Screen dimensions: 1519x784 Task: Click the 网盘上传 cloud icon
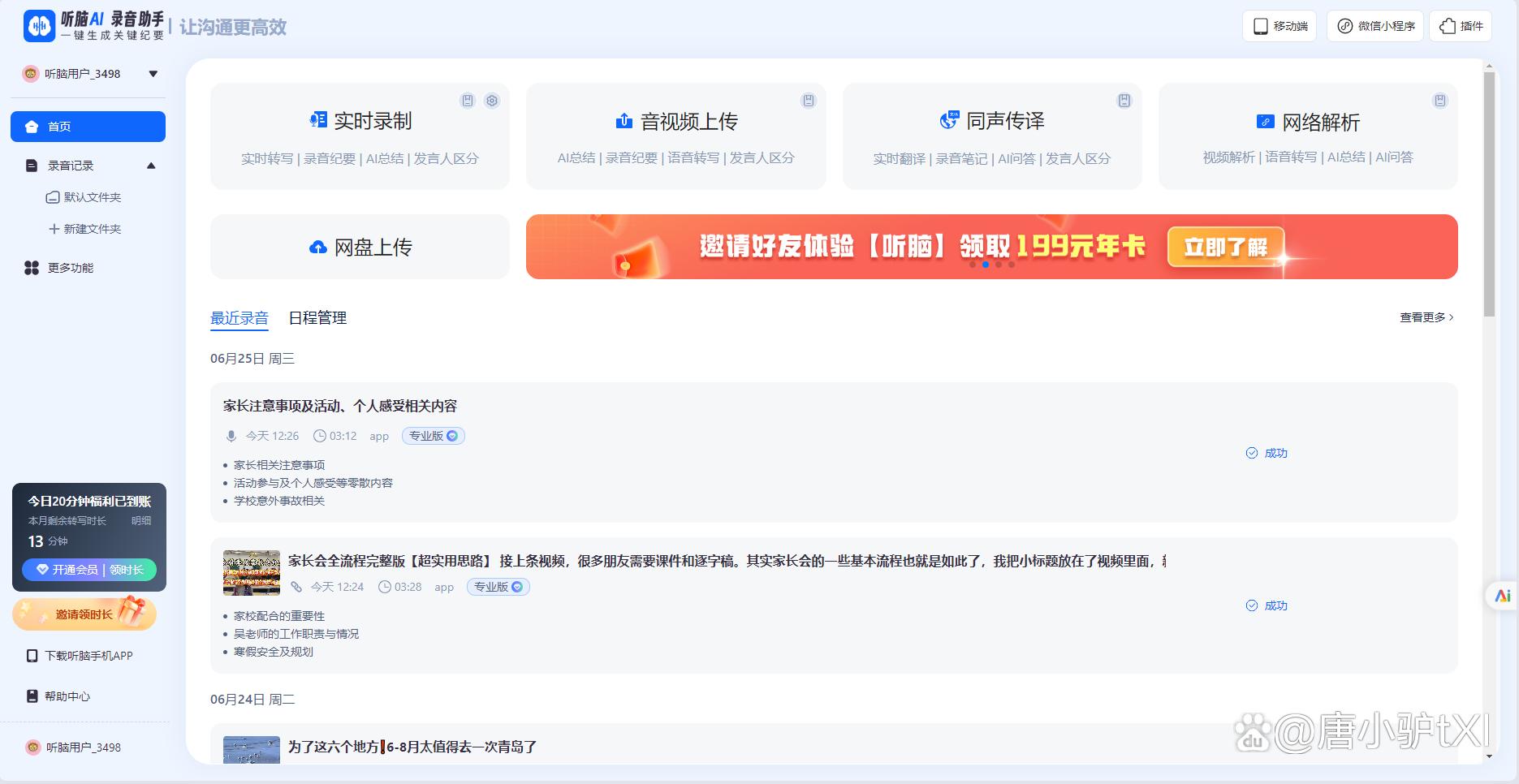317,246
